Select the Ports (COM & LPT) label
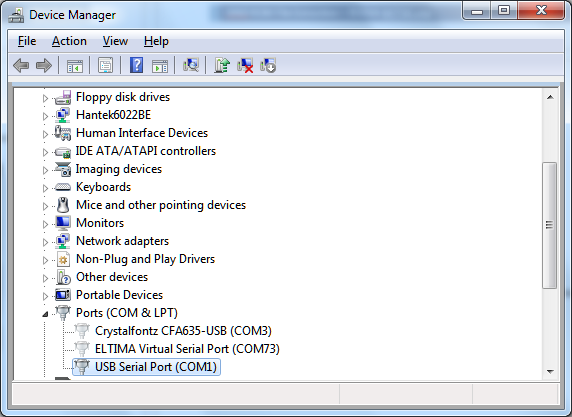The height and width of the screenshot is (417, 572). tap(127, 313)
